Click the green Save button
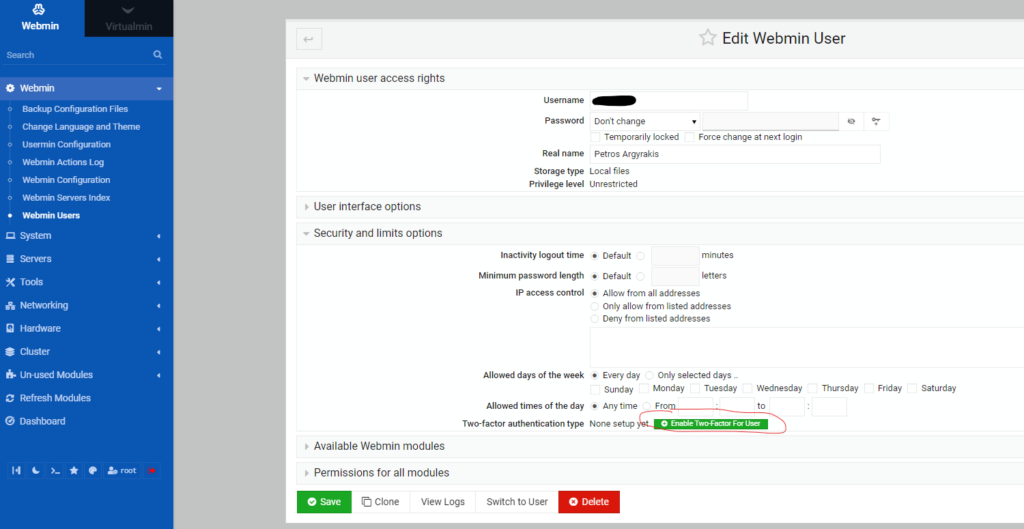 (324, 502)
